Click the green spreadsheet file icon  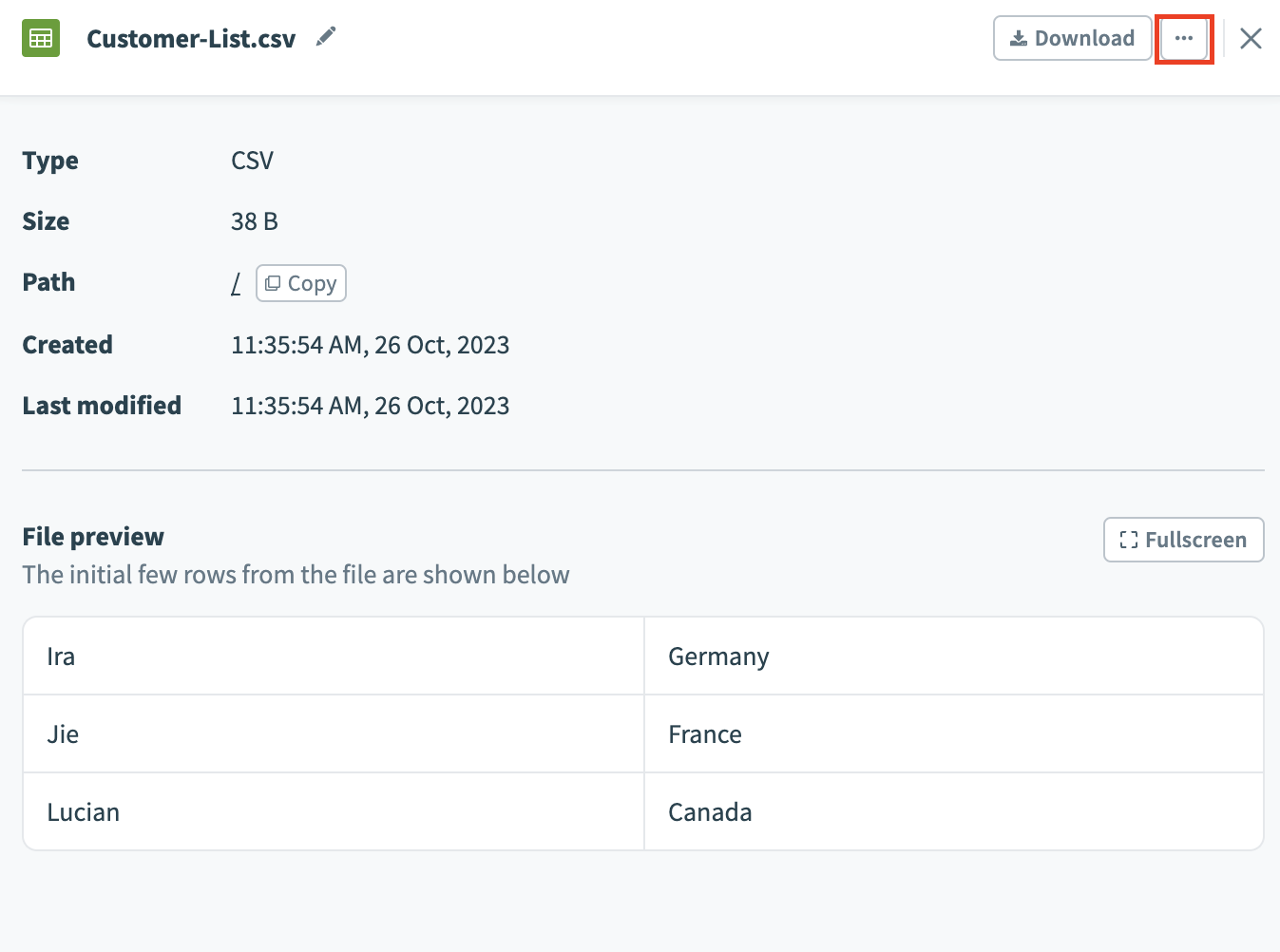[x=41, y=38]
